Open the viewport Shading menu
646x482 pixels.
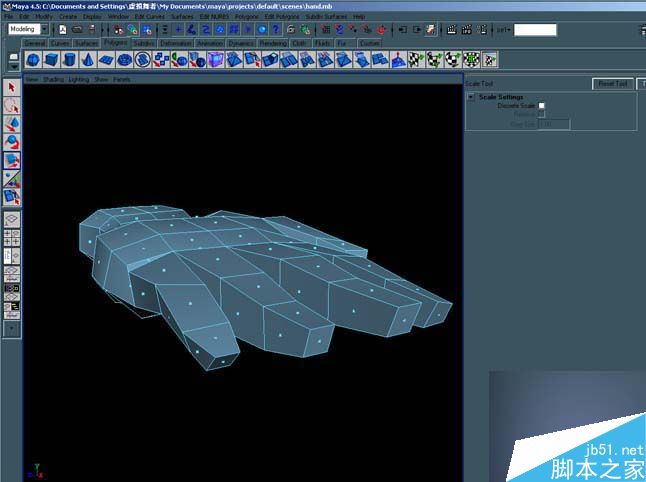pos(53,79)
